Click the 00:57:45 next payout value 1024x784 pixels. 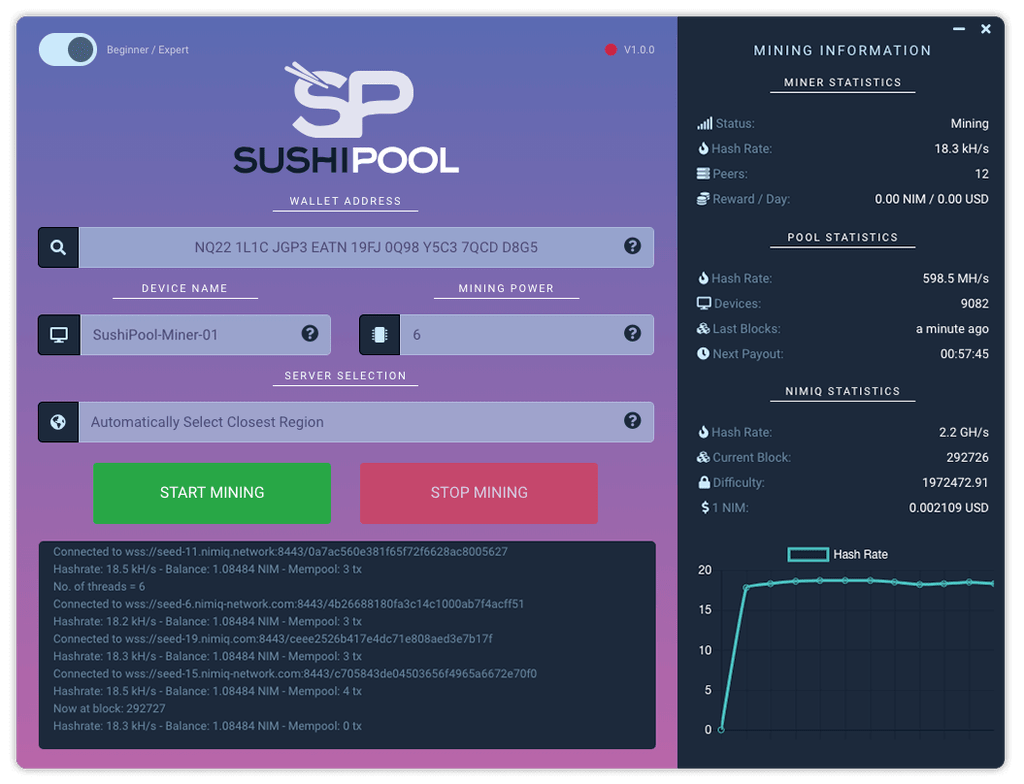point(965,353)
